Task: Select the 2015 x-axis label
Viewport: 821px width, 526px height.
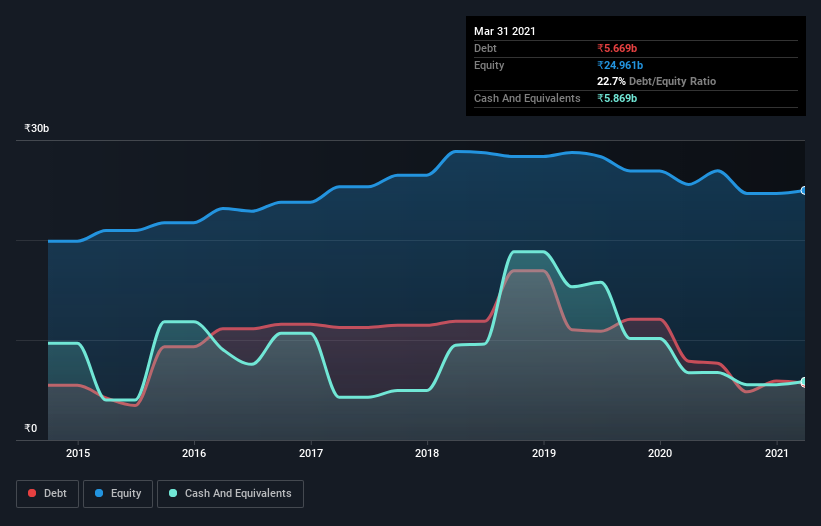Action: pos(78,453)
